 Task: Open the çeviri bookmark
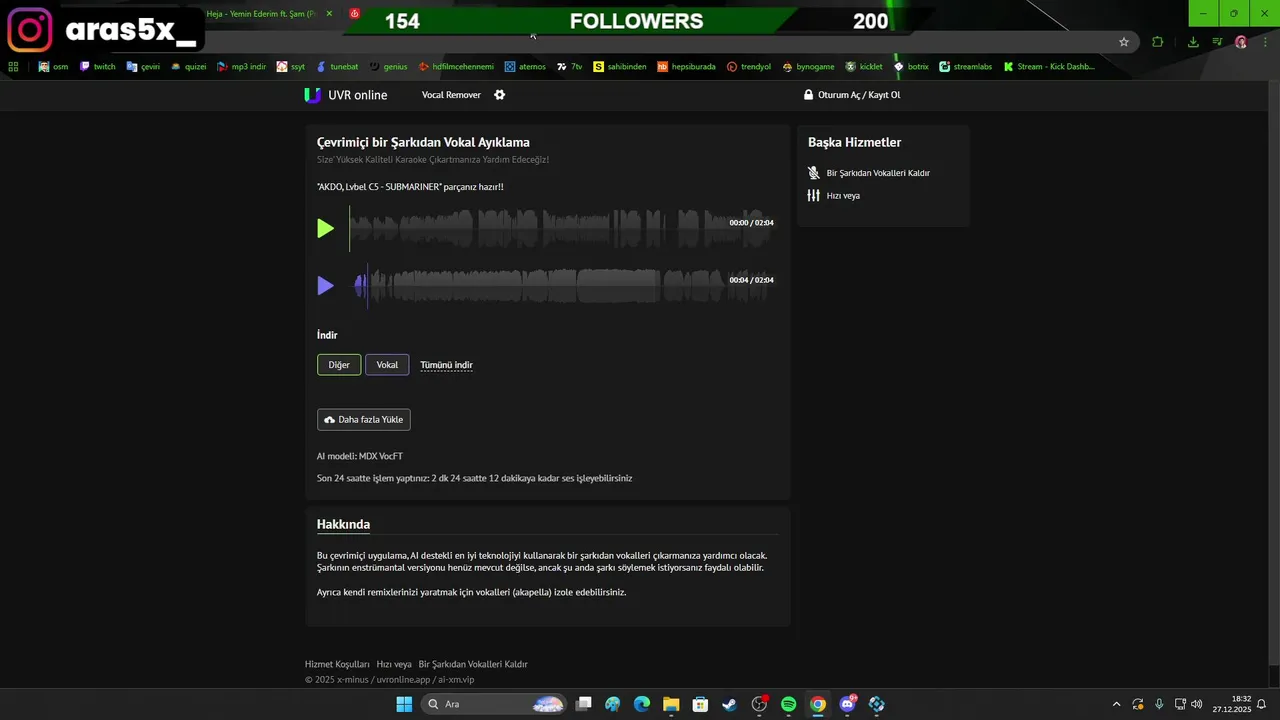(144, 67)
